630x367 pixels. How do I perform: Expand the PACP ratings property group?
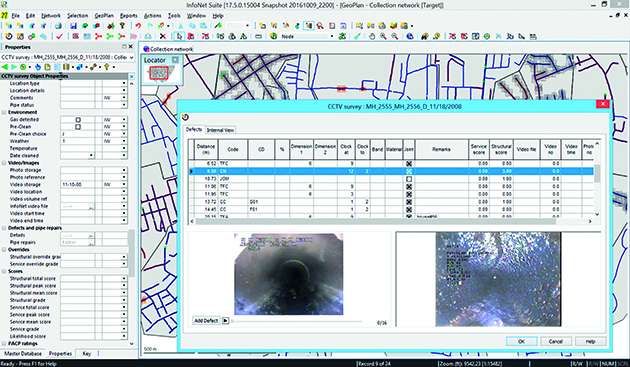(x=4, y=344)
